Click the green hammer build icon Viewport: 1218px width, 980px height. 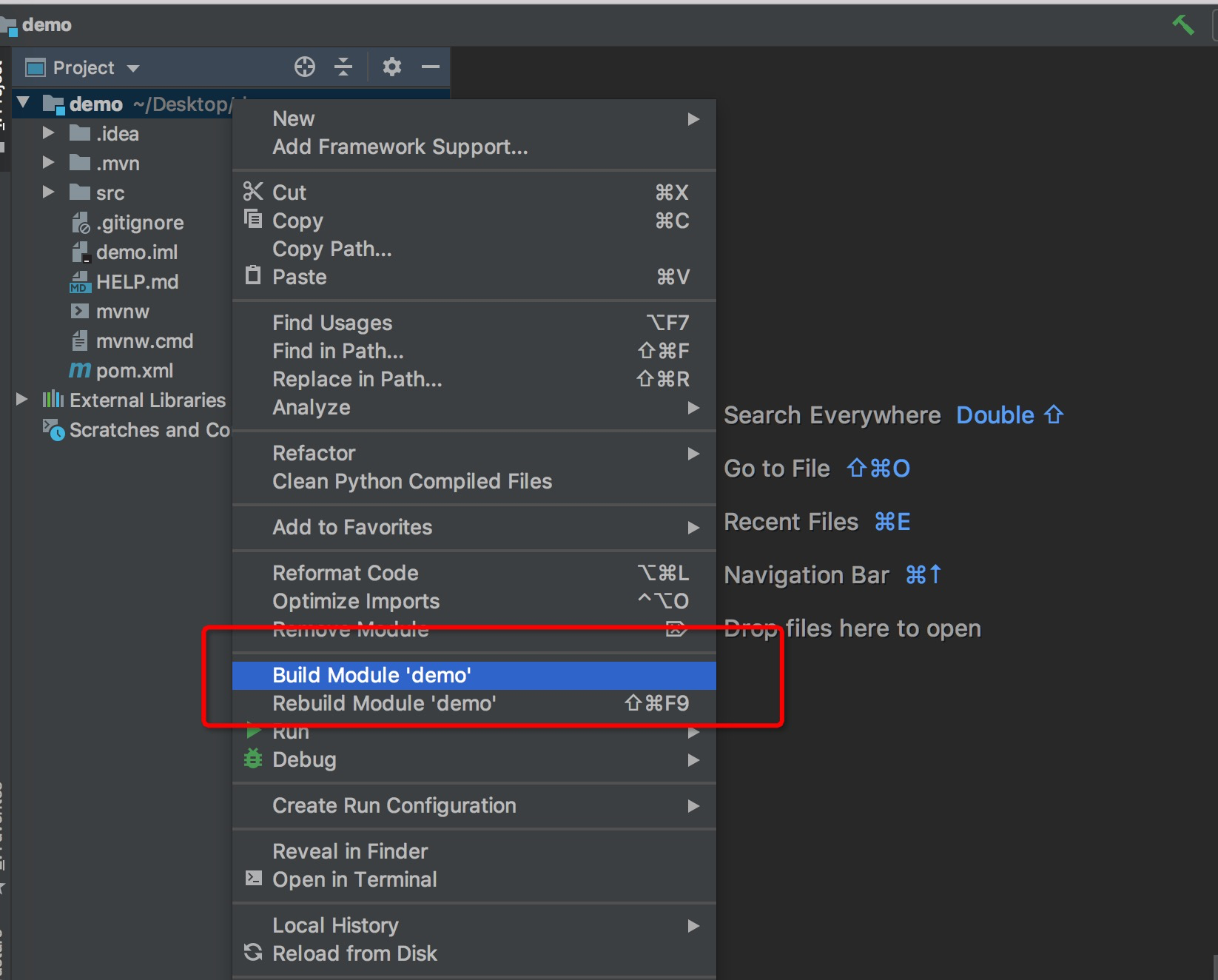1182,25
